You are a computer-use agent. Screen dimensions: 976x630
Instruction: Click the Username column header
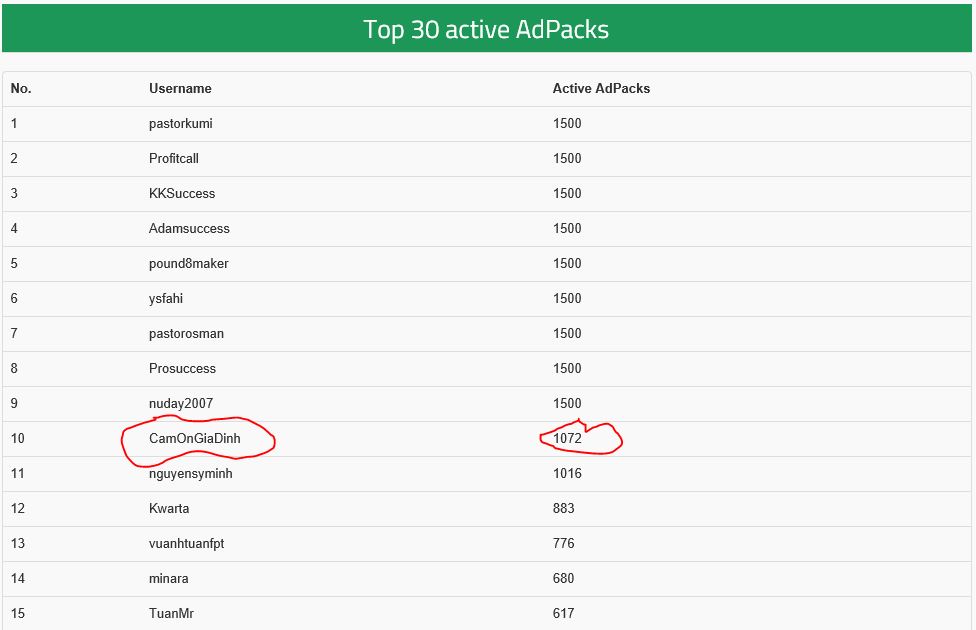[180, 89]
